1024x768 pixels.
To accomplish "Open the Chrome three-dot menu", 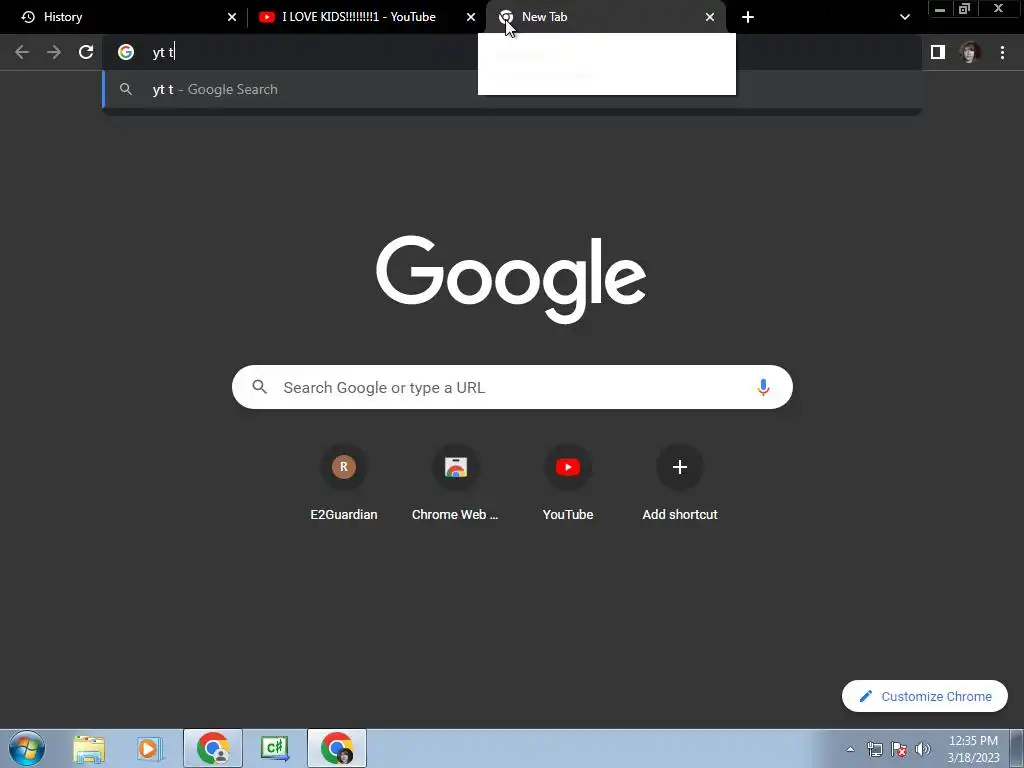I will pyautogui.click(x=1002, y=52).
